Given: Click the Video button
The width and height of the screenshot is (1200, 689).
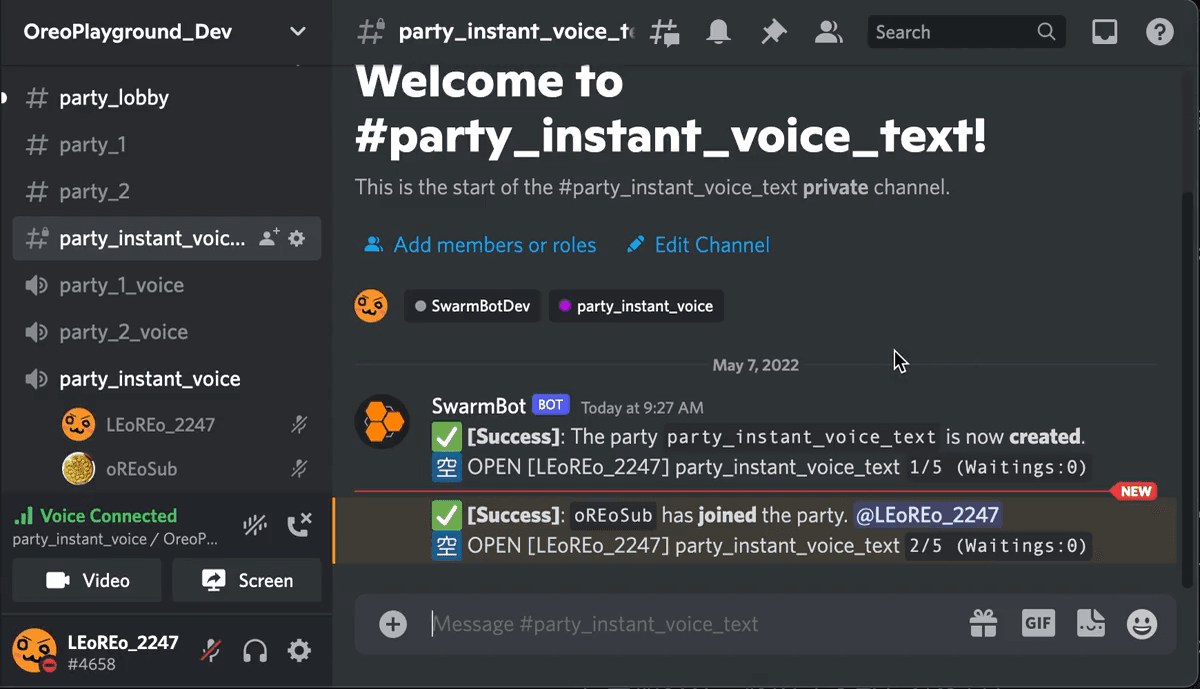Looking at the screenshot, I should [x=87, y=580].
